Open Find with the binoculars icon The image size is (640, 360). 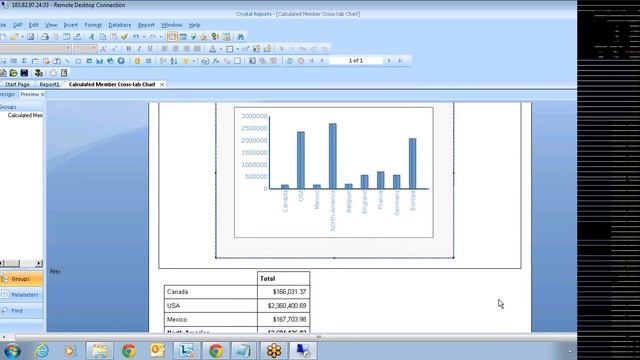pyautogui.click(x=240, y=37)
